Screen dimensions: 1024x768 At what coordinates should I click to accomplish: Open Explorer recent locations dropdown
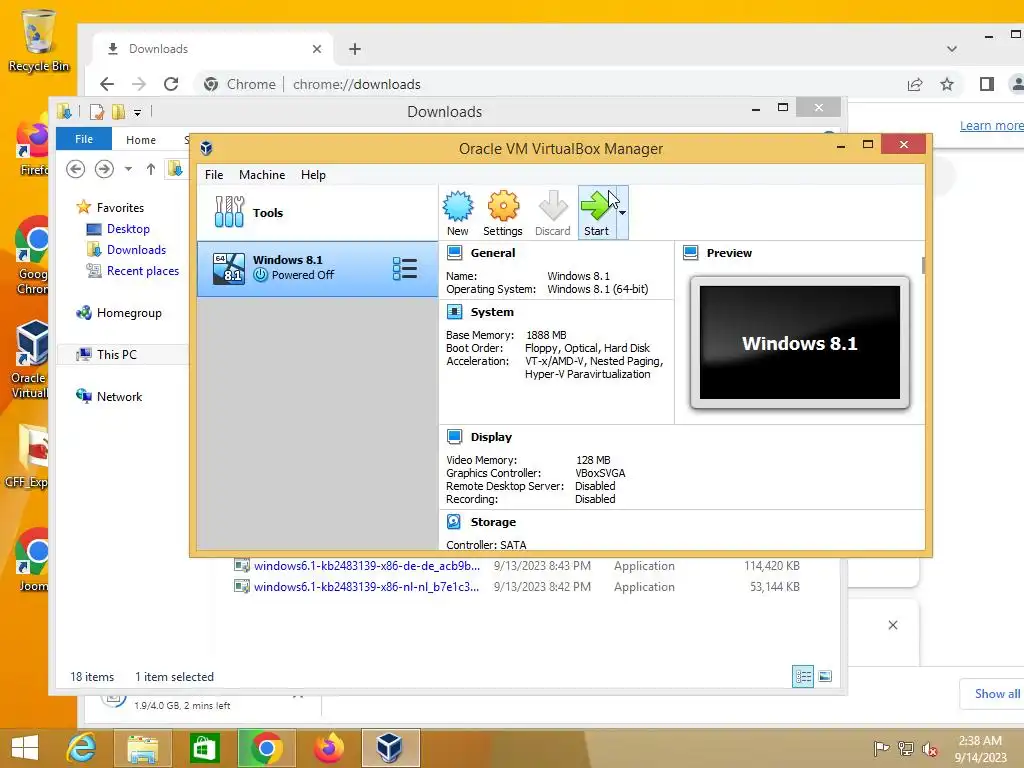pos(129,170)
